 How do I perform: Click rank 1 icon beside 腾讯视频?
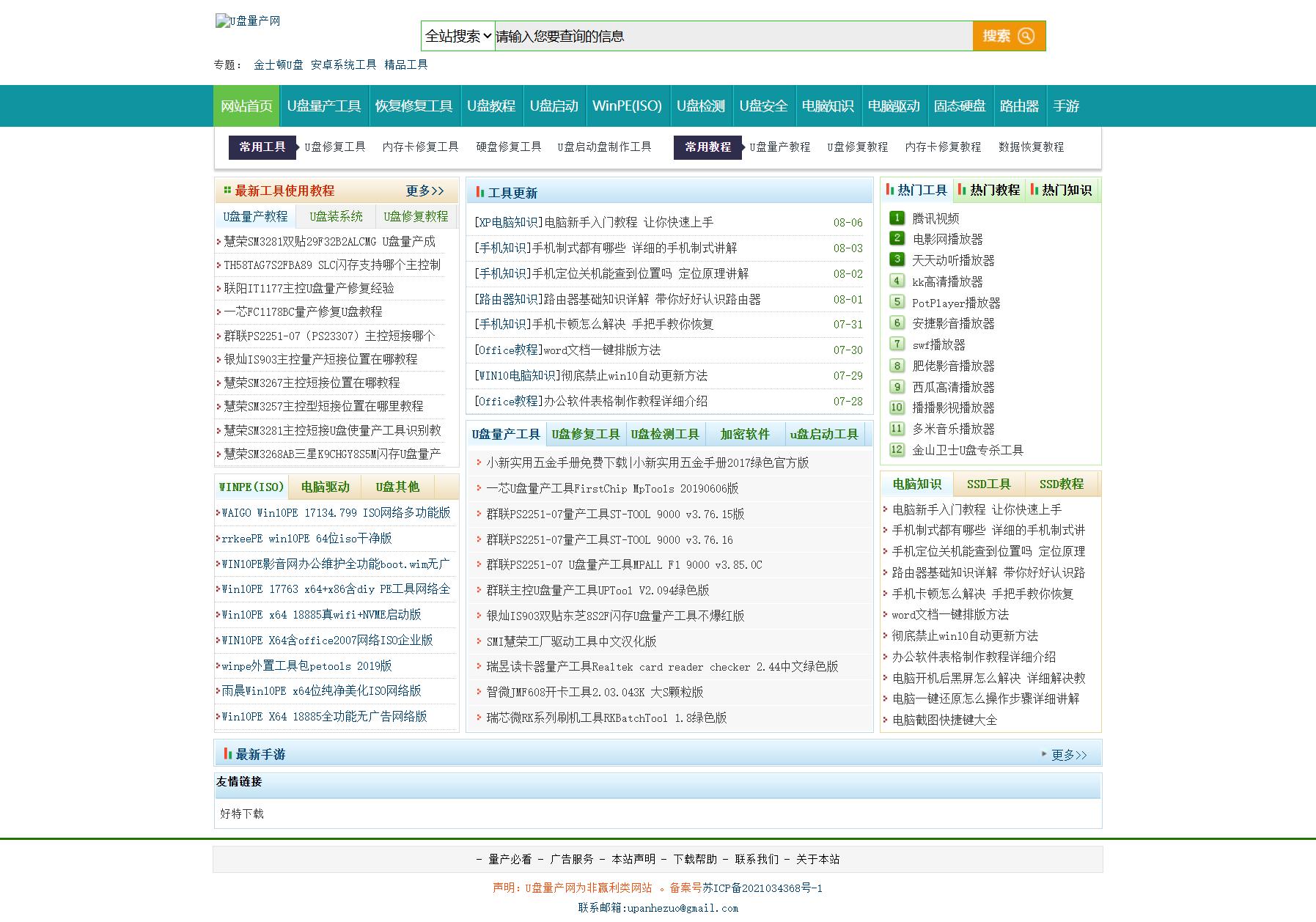coord(897,218)
